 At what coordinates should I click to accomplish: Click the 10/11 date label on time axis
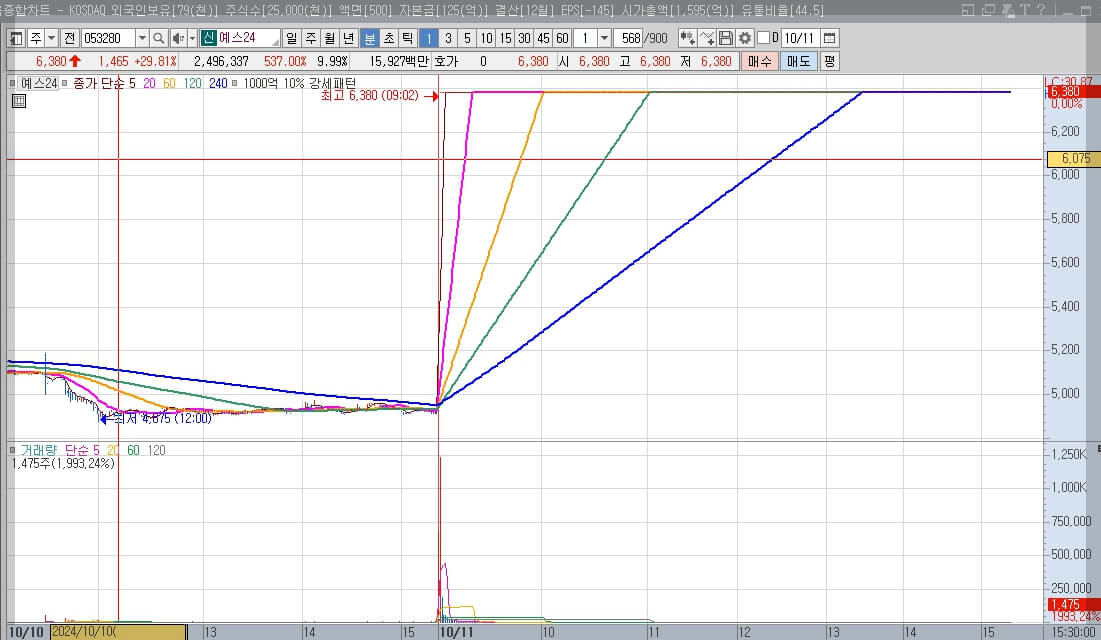[456, 632]
